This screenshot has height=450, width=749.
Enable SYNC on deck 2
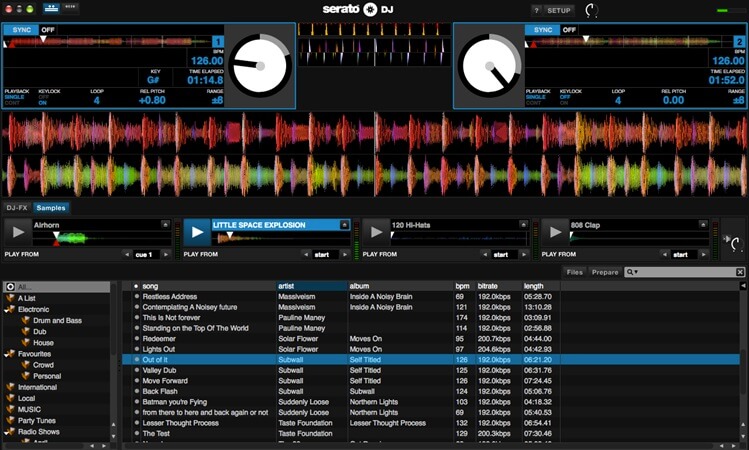click(x=543, y=30)
